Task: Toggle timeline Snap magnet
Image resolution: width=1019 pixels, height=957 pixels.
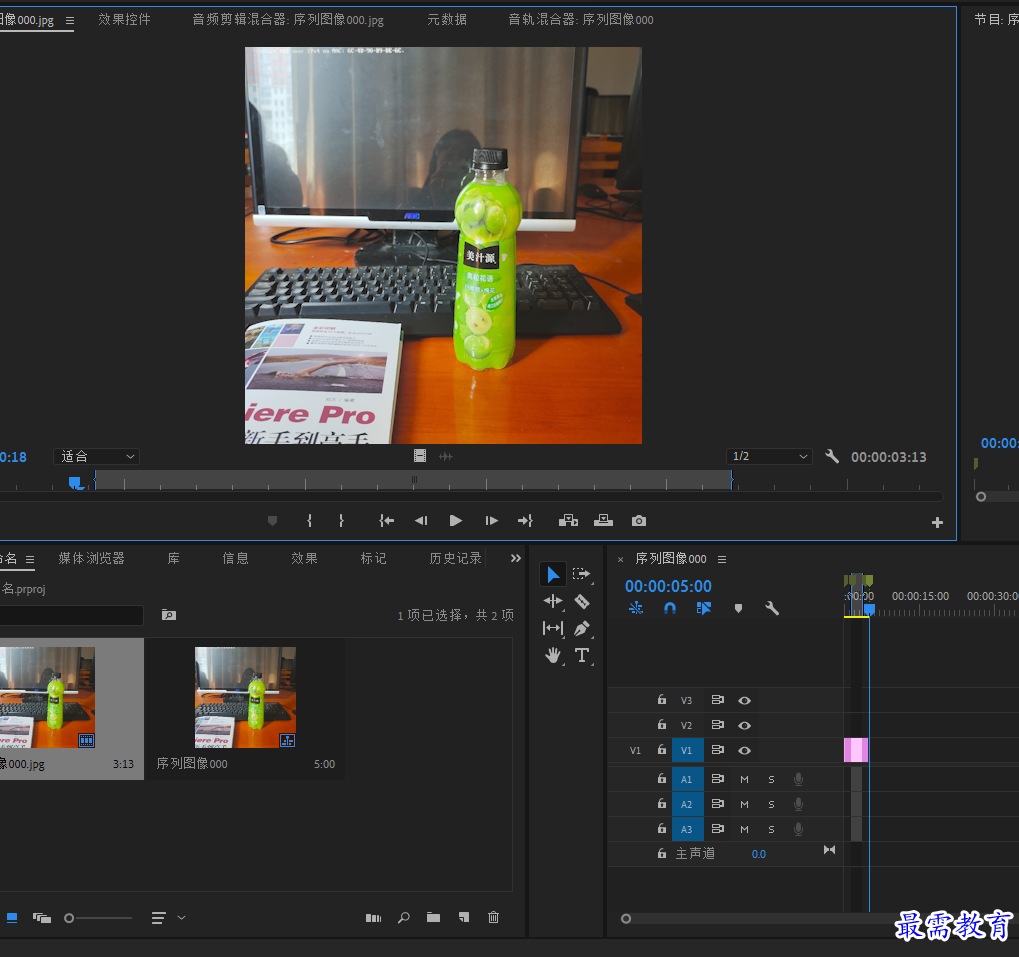Action: coord(670,608)
